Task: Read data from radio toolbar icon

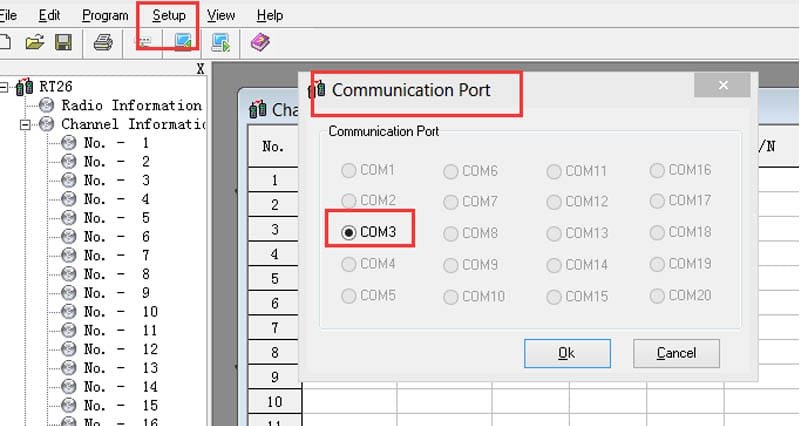Action: coord(183,42)
